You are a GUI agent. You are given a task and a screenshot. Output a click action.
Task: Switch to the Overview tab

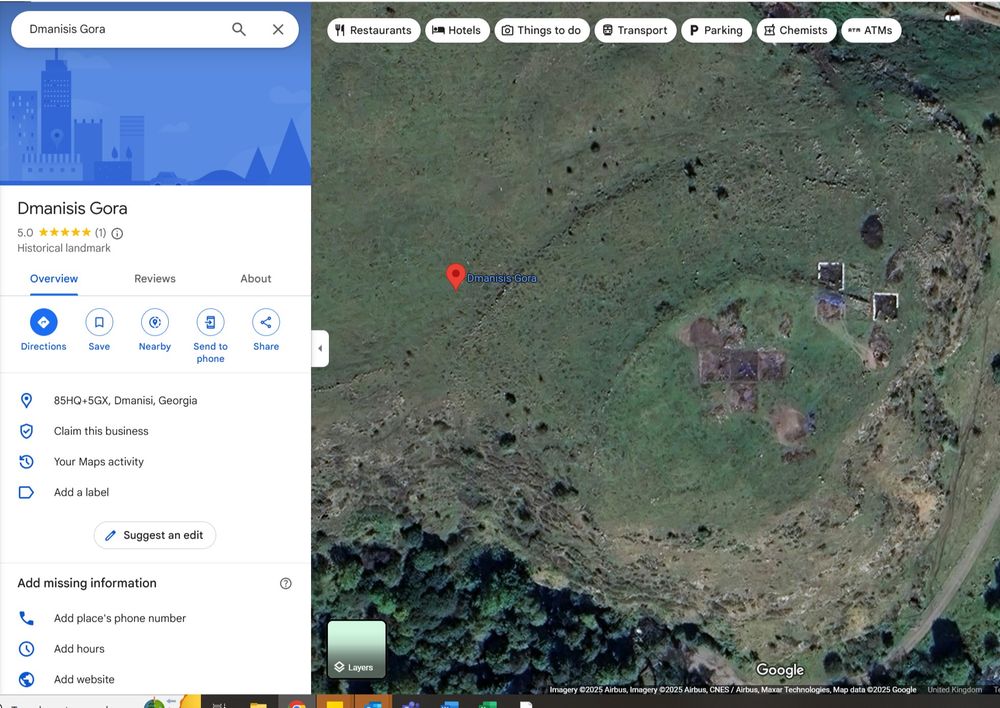[x=54, y=279]
